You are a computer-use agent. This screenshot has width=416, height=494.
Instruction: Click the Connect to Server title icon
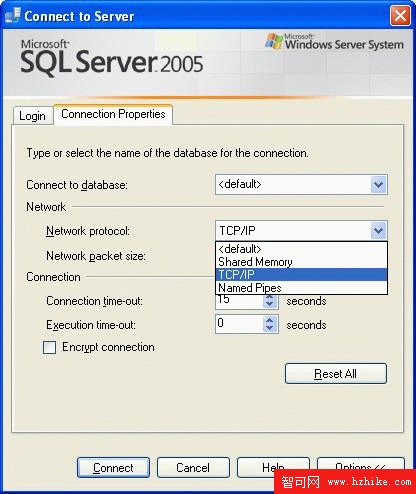(x=13, y=16)
